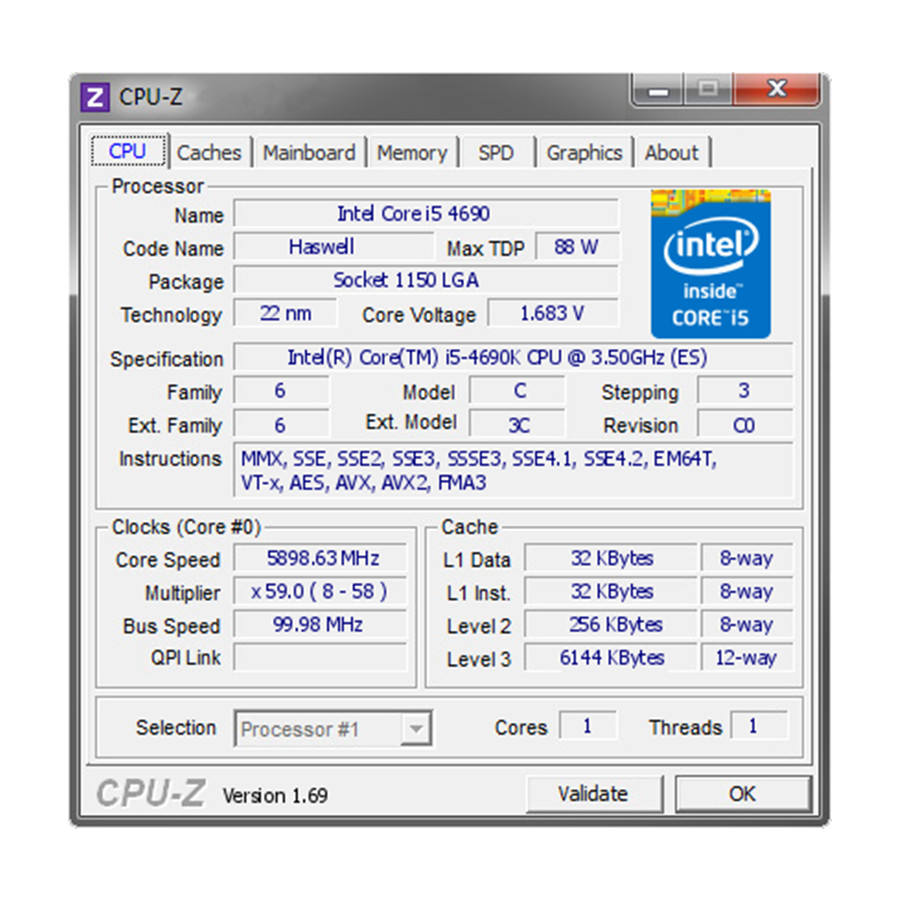Click the Technology value '22 nm'
Image resolution: width=900 pixels, height=900 pixels.
(x=285, y=313)
